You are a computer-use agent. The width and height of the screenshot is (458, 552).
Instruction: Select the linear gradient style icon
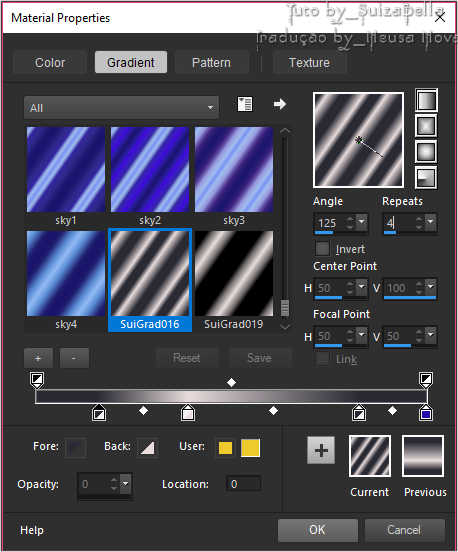426,101
